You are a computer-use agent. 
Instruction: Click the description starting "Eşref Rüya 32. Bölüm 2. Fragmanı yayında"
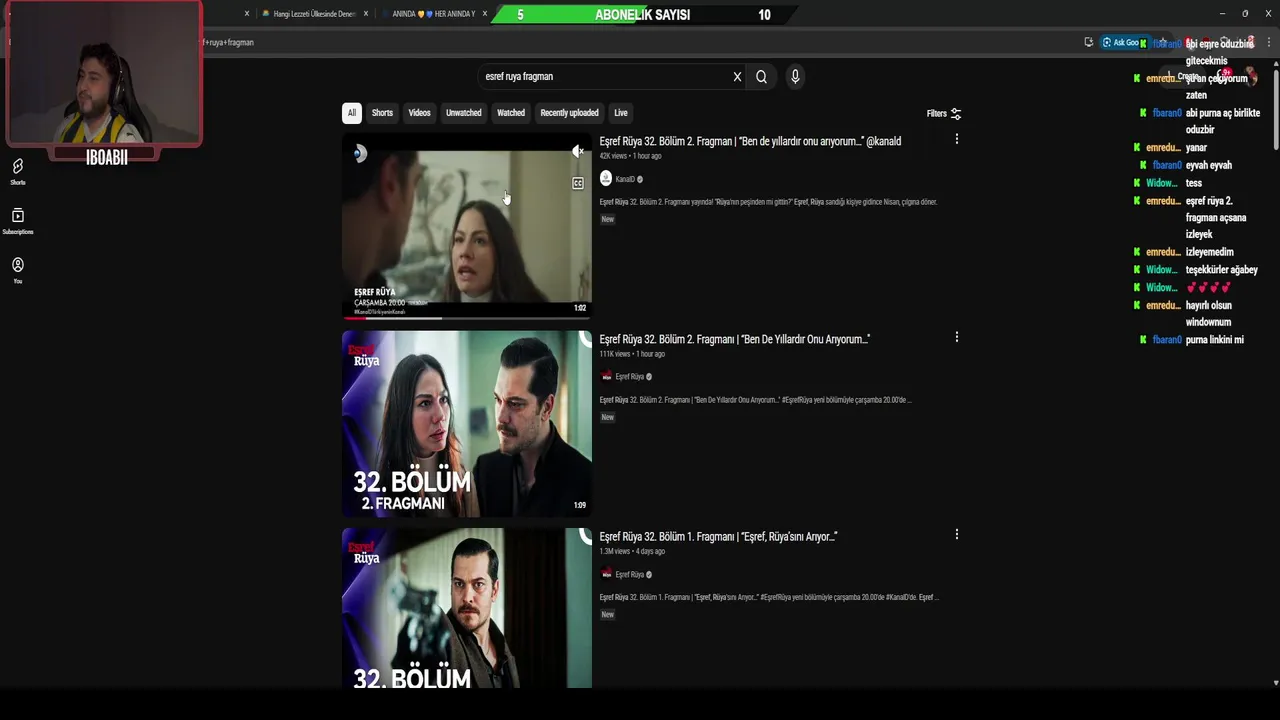(768, 202)
